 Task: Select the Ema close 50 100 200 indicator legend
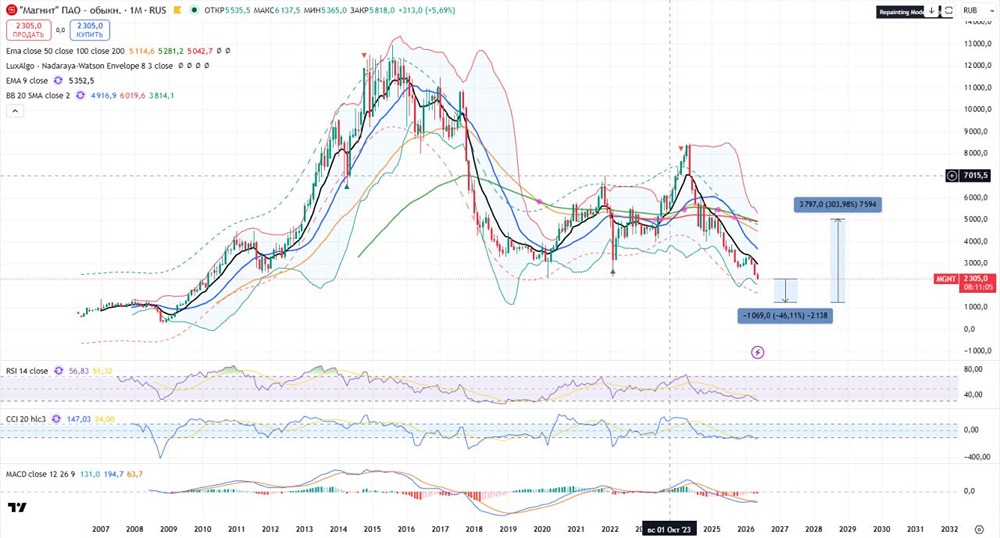point(65,51)
